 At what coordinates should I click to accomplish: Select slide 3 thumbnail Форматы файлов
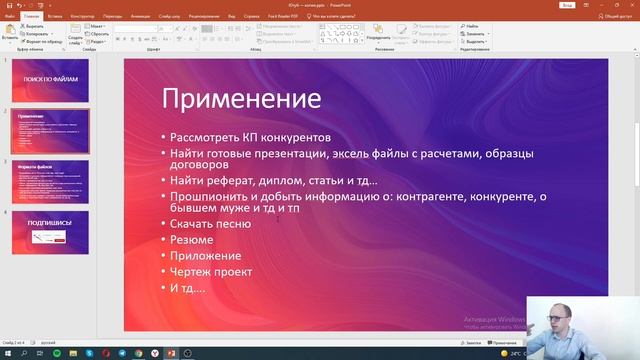(x=50, y=182)
